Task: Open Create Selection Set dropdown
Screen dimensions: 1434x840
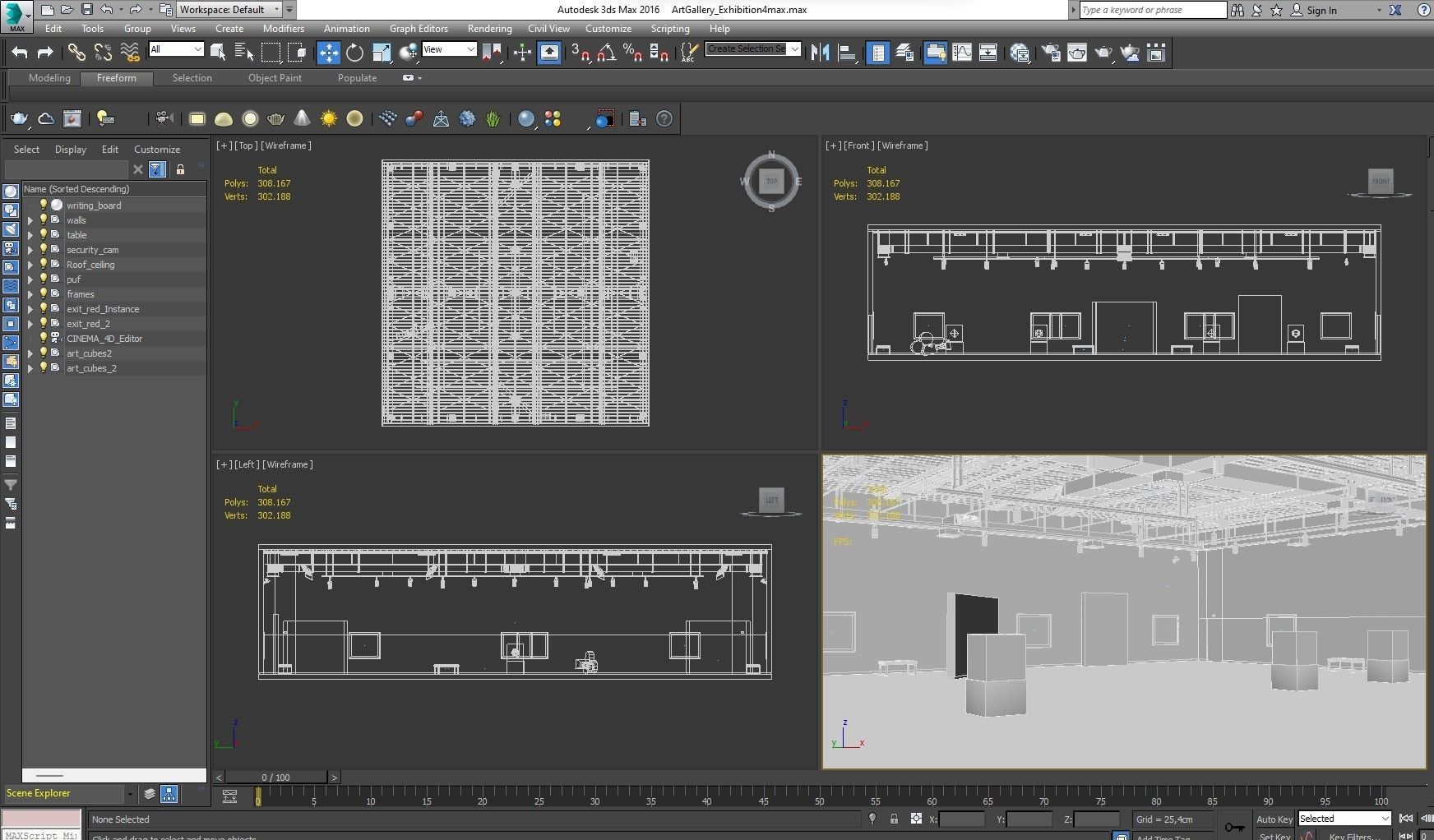Action: (753, 49)
